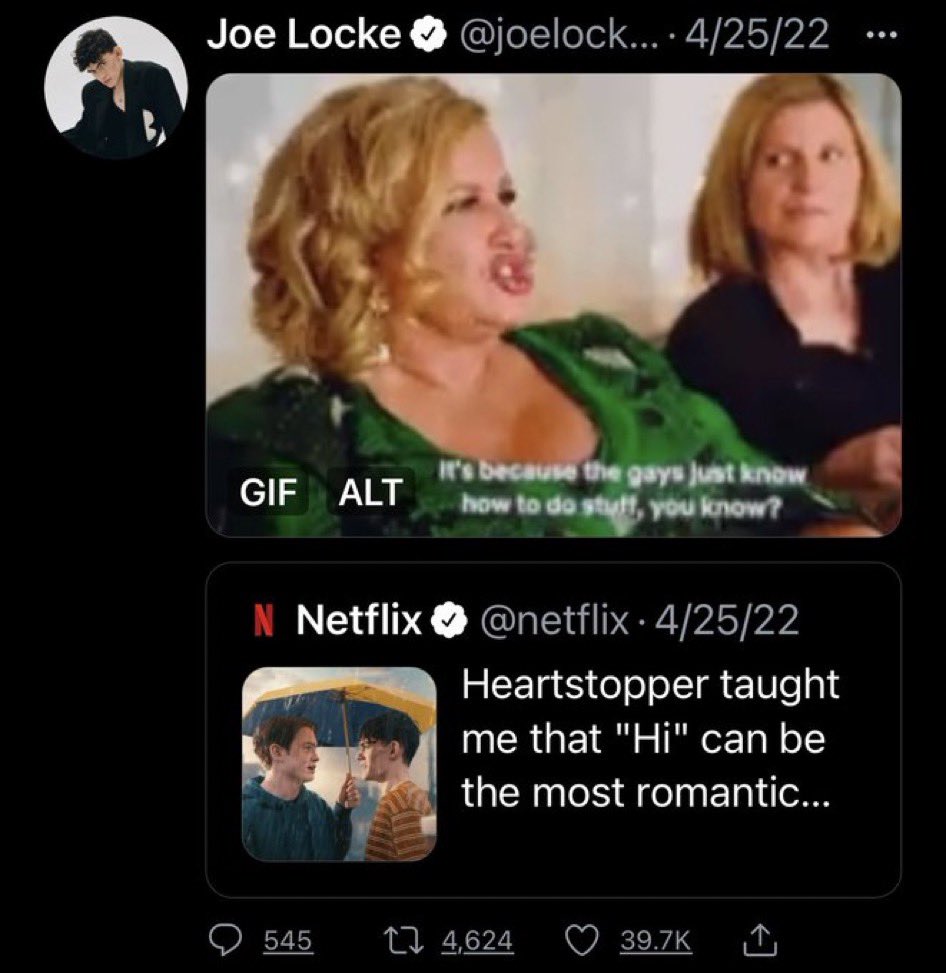View the 4,624 retweets count
This screenshot has width=946, height=973.
coord(477,940)
